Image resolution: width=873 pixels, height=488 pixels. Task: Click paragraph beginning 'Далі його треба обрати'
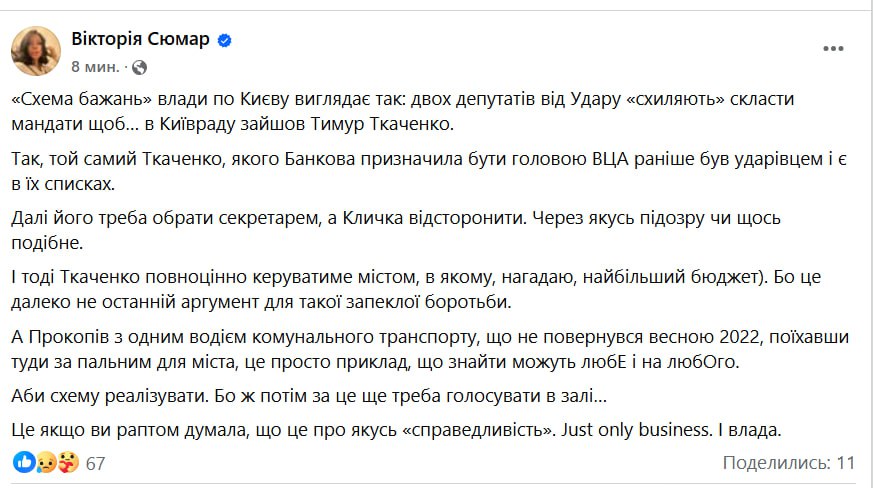coord(396,230)
